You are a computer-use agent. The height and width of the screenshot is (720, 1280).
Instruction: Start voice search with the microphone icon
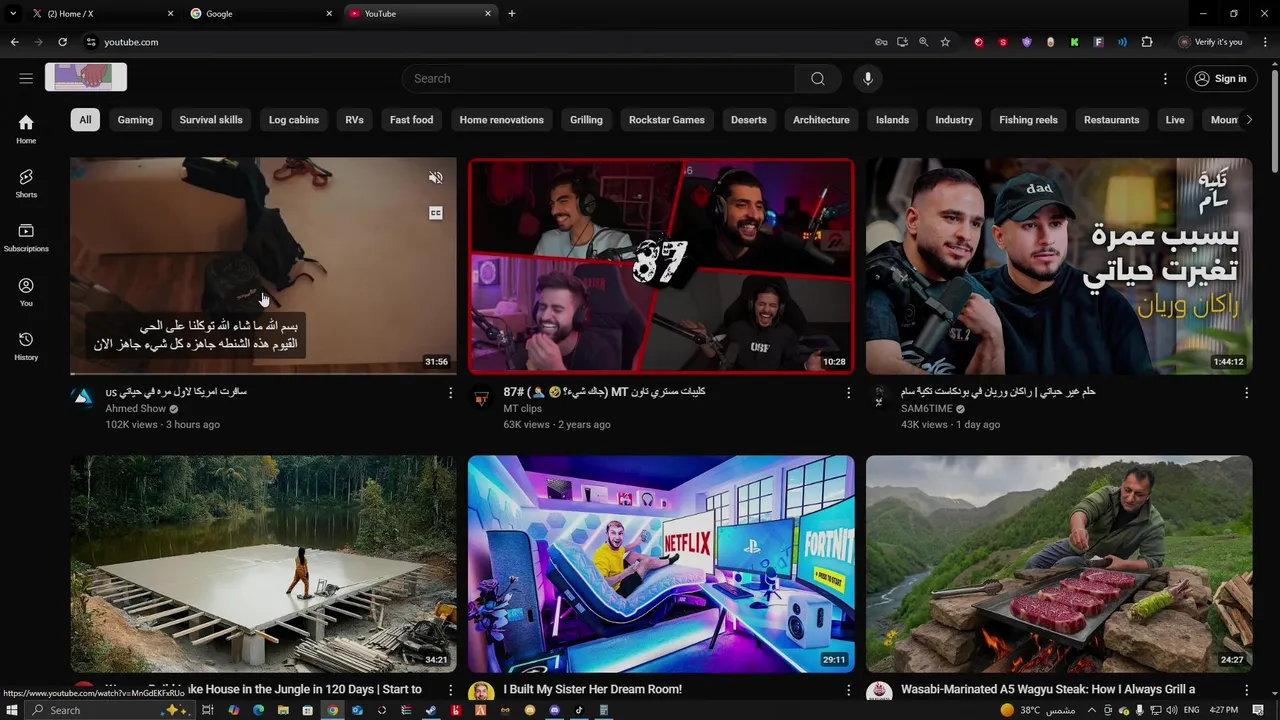[x=868, y=79]
